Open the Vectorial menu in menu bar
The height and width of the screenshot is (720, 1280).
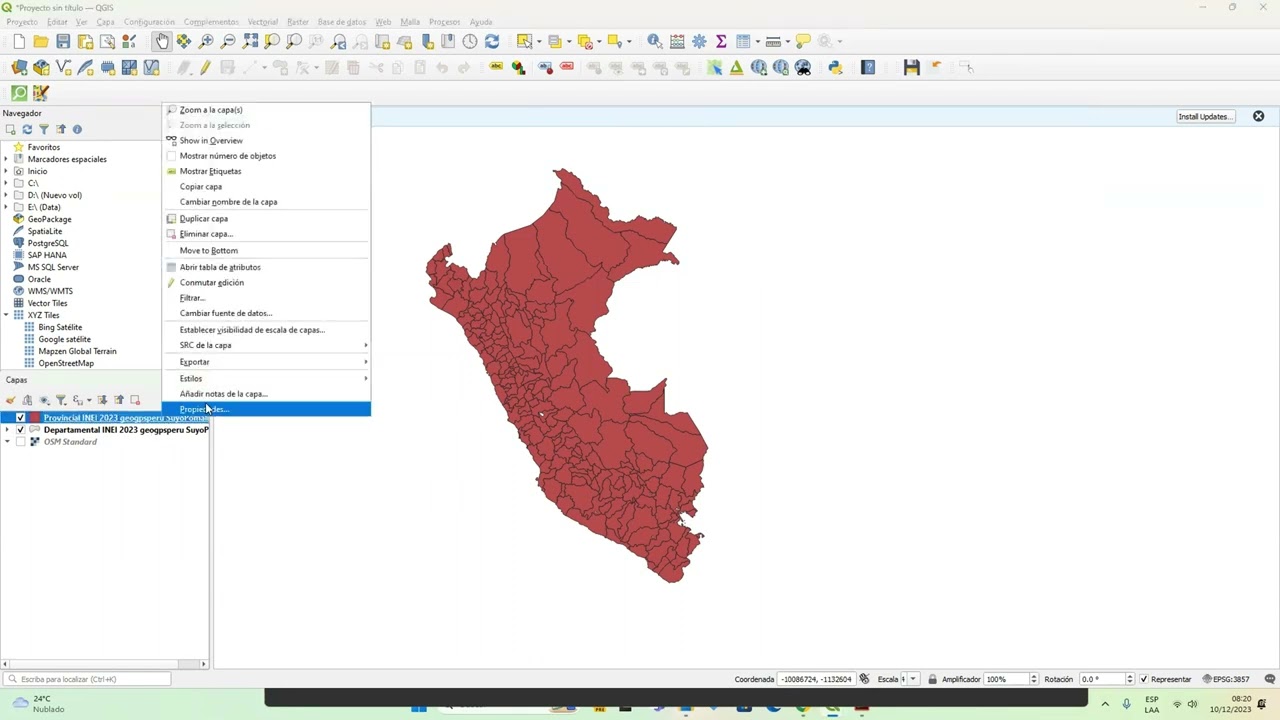click(262, 22)
